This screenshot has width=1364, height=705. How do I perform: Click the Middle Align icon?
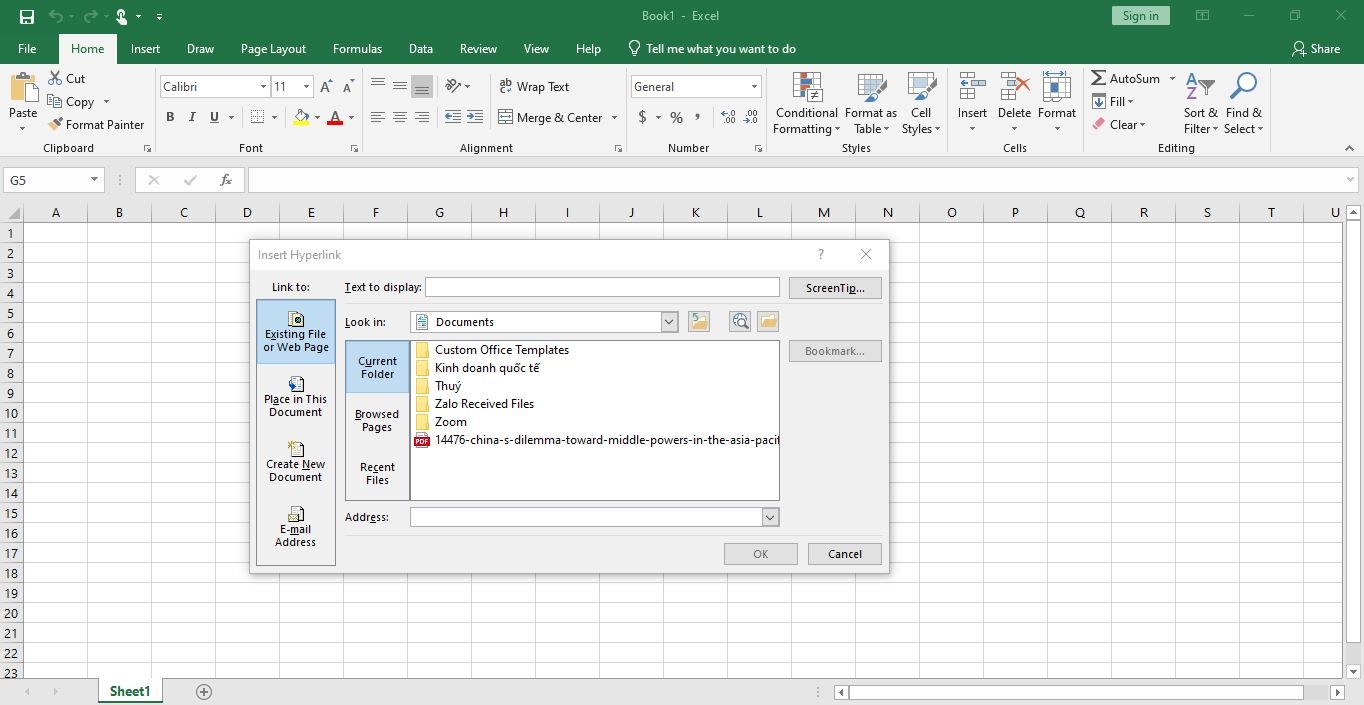[399, 86]
